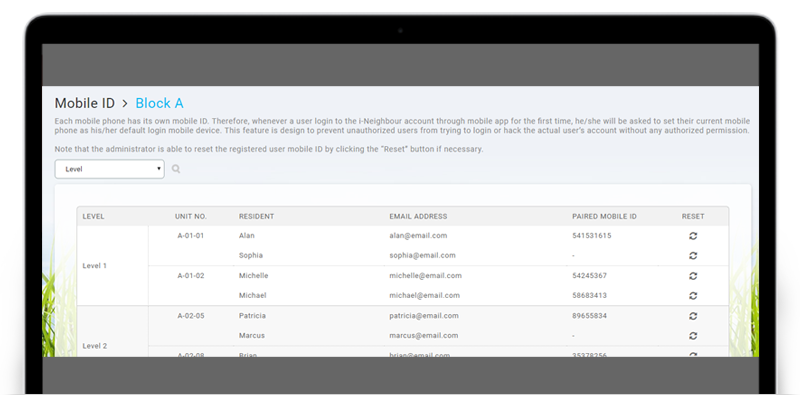Select unit A-01-01 cell
Screen dimensions: 800x395
pos(191,236)
